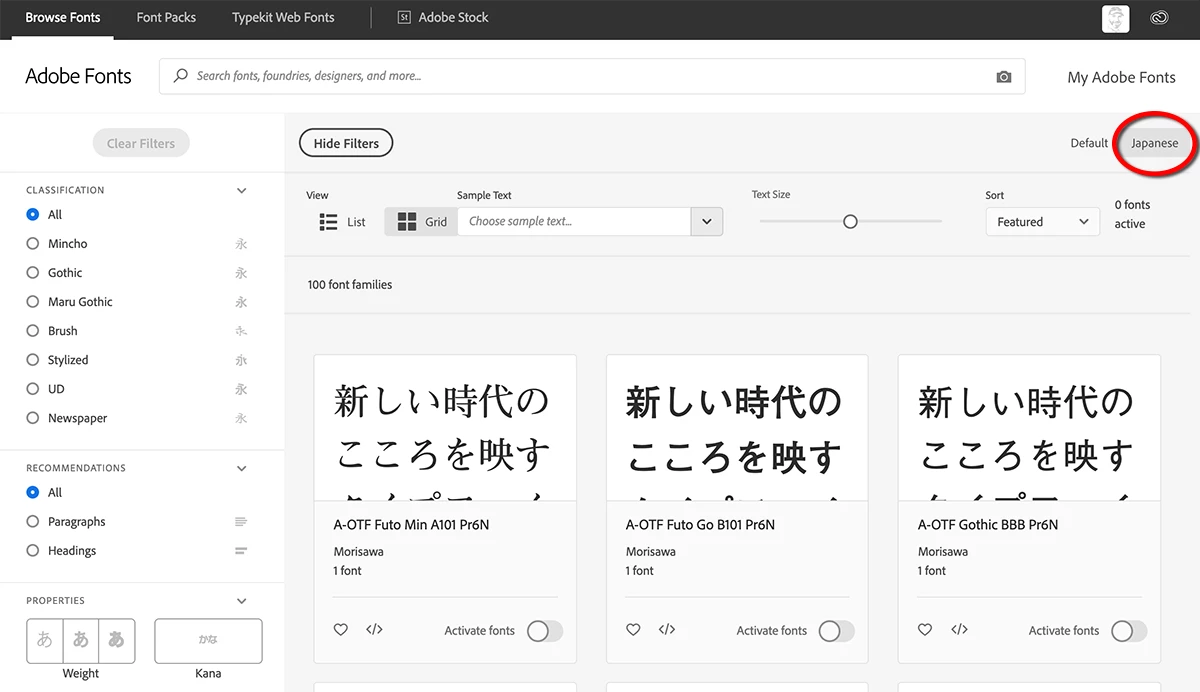Open web code for Futo Go B101

667,630
